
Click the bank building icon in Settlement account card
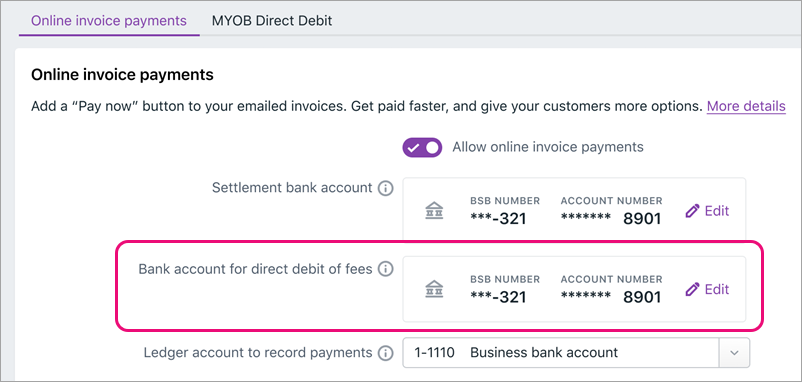tap(434, 211)
